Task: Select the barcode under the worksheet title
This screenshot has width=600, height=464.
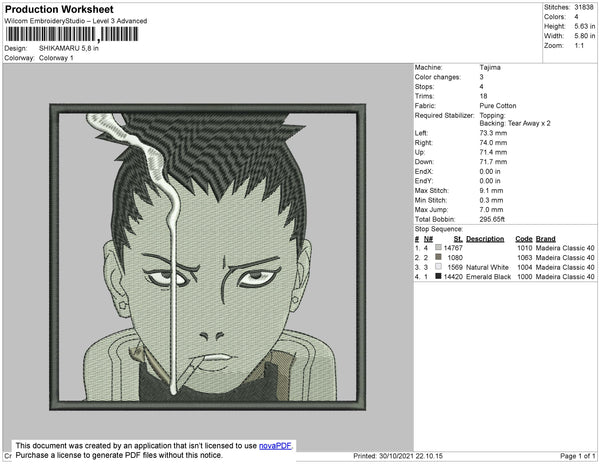Action: point(72,34)
